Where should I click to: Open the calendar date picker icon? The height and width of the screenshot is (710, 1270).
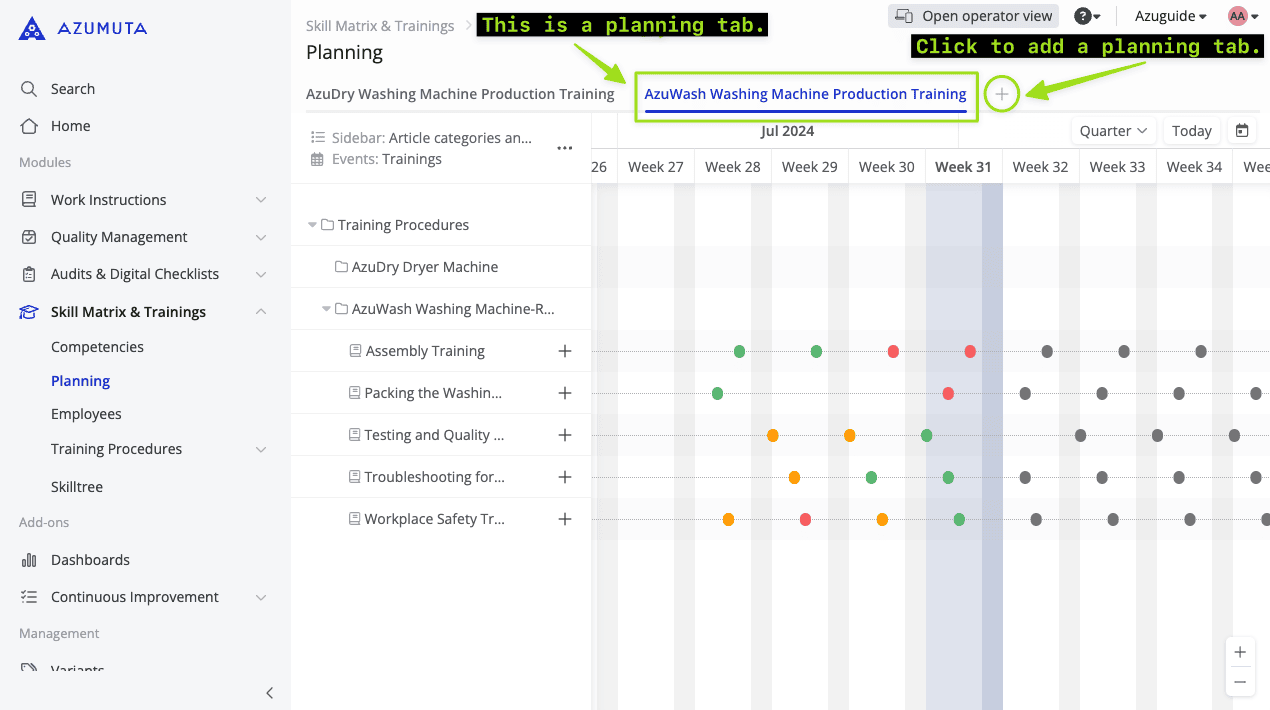(x=1242, y=131)
